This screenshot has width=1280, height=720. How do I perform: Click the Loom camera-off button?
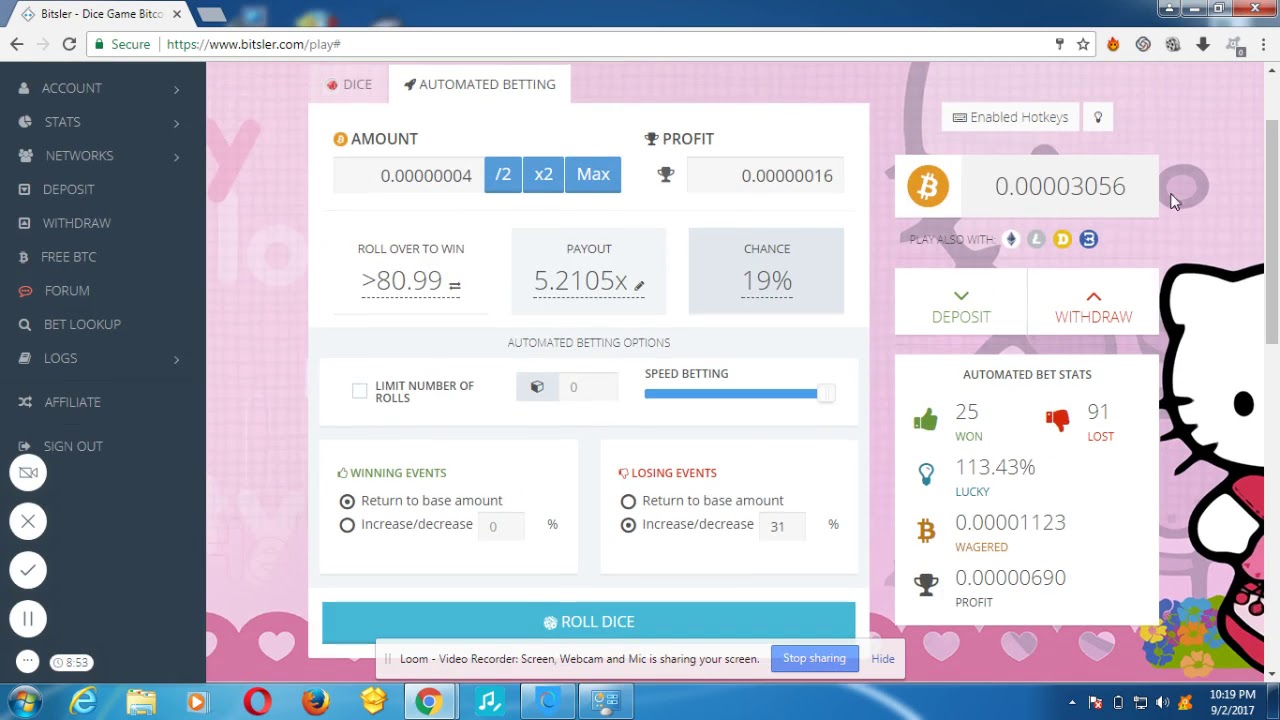pyautogui.click(x=28, y=472)
